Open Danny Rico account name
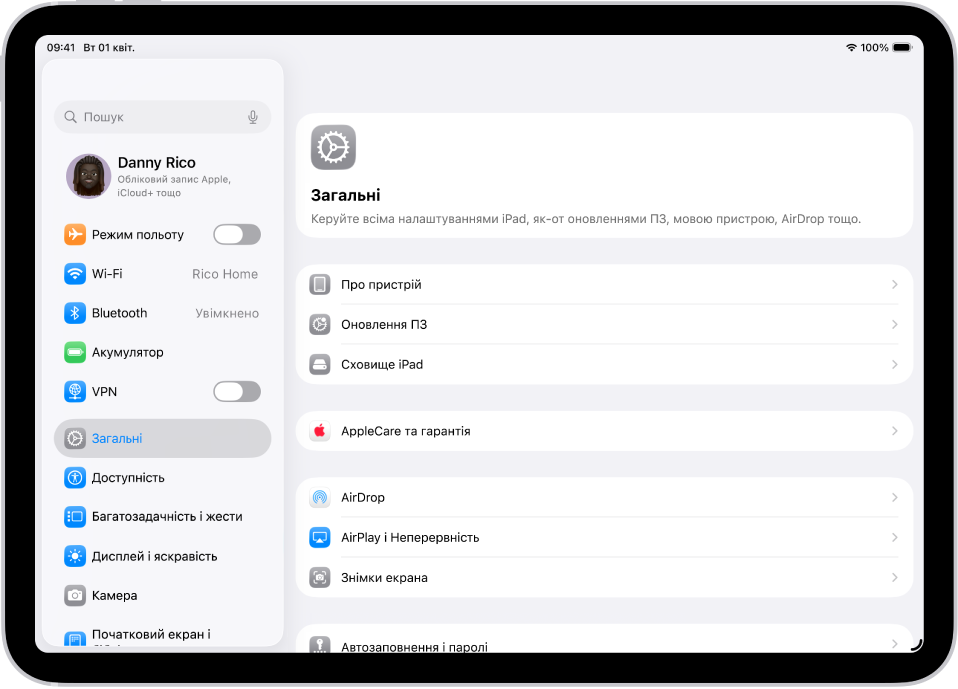Viewport: 958px width, 689px height. tap(156, 162)
